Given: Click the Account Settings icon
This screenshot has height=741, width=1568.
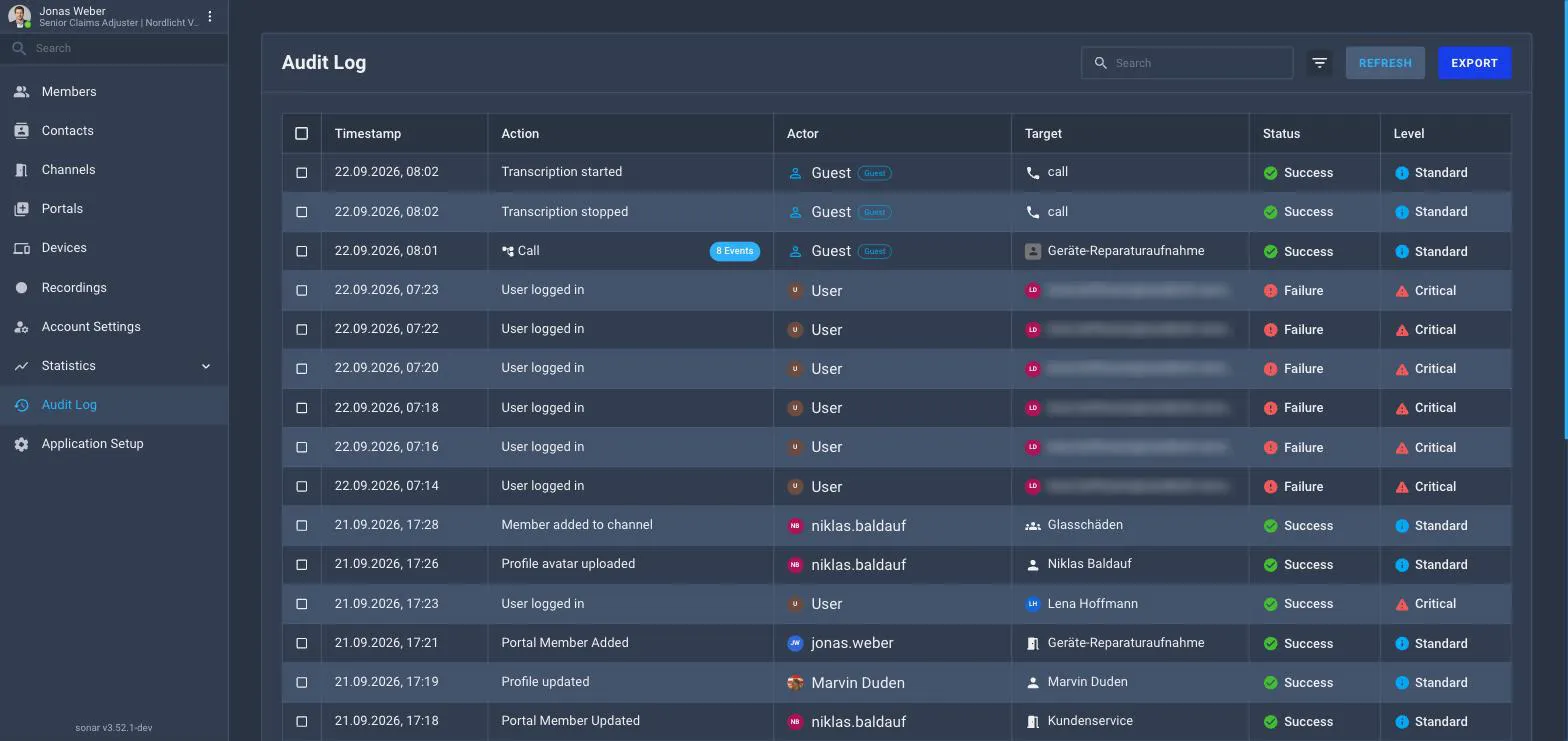Looking at the screenshot, I should [x=21, y=327].
